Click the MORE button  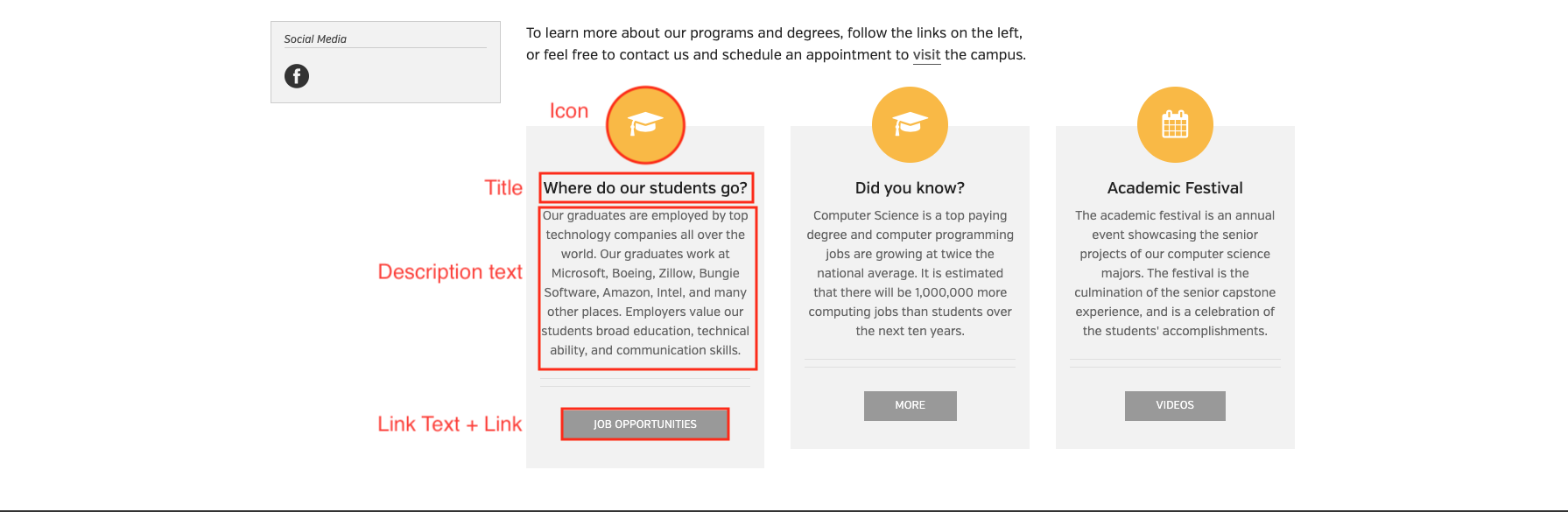(x=911, y=405)
